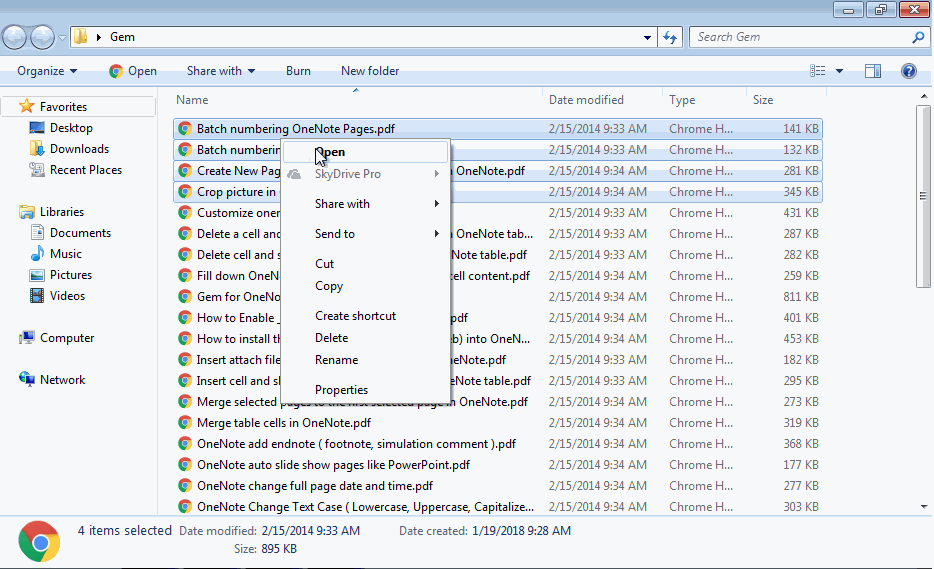The height and width of the screenshot is (569, 934).
Task: Click Chrome icon of Merge table cells file
Action: coord(185,423)
